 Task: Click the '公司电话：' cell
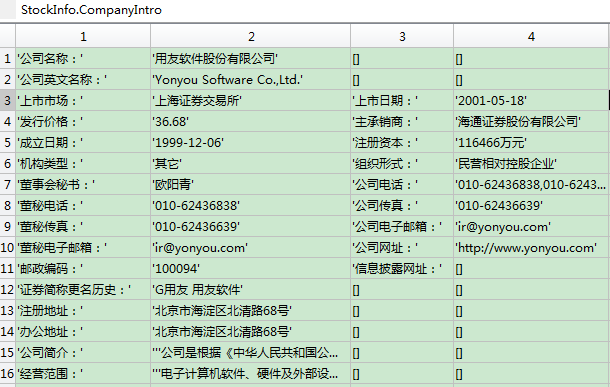402,185
